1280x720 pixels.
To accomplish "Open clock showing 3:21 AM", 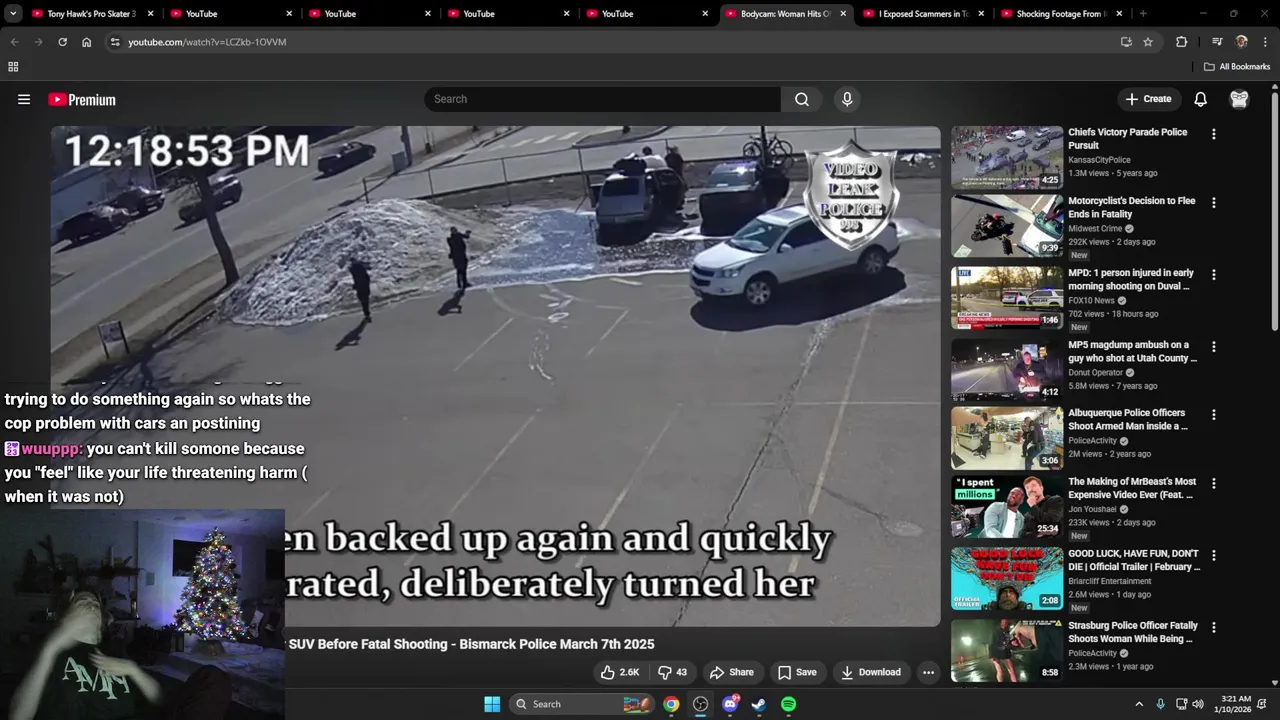I will 1238,704.
